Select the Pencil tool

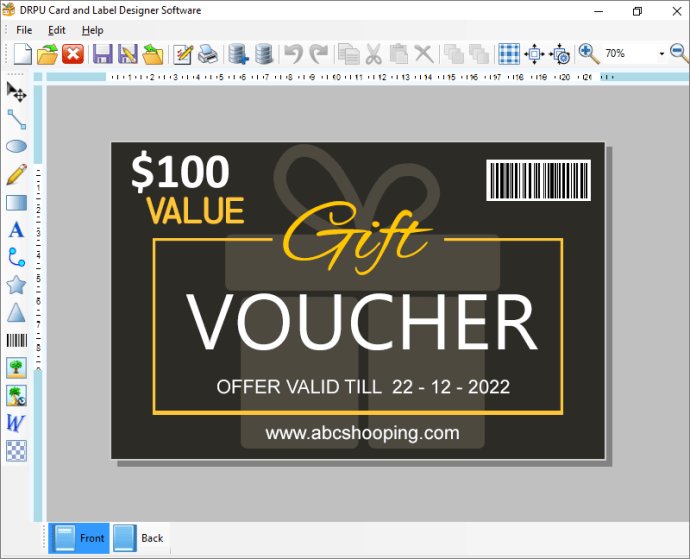click(16, 175)
